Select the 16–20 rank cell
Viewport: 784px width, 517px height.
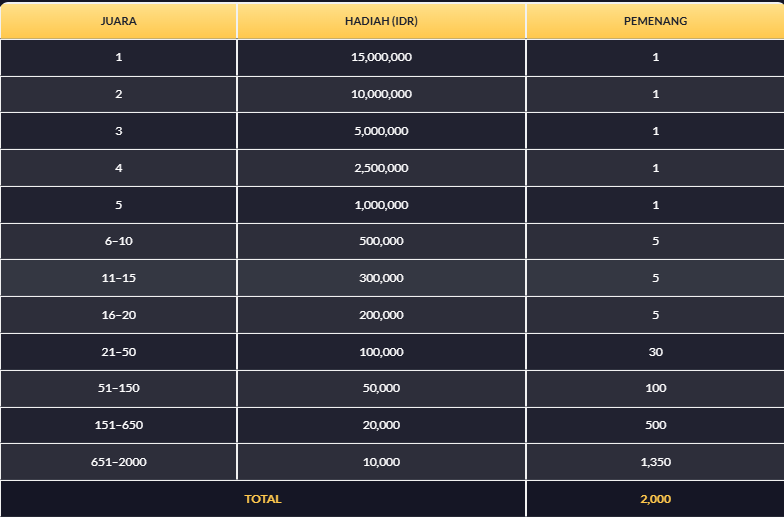[118, 315]
